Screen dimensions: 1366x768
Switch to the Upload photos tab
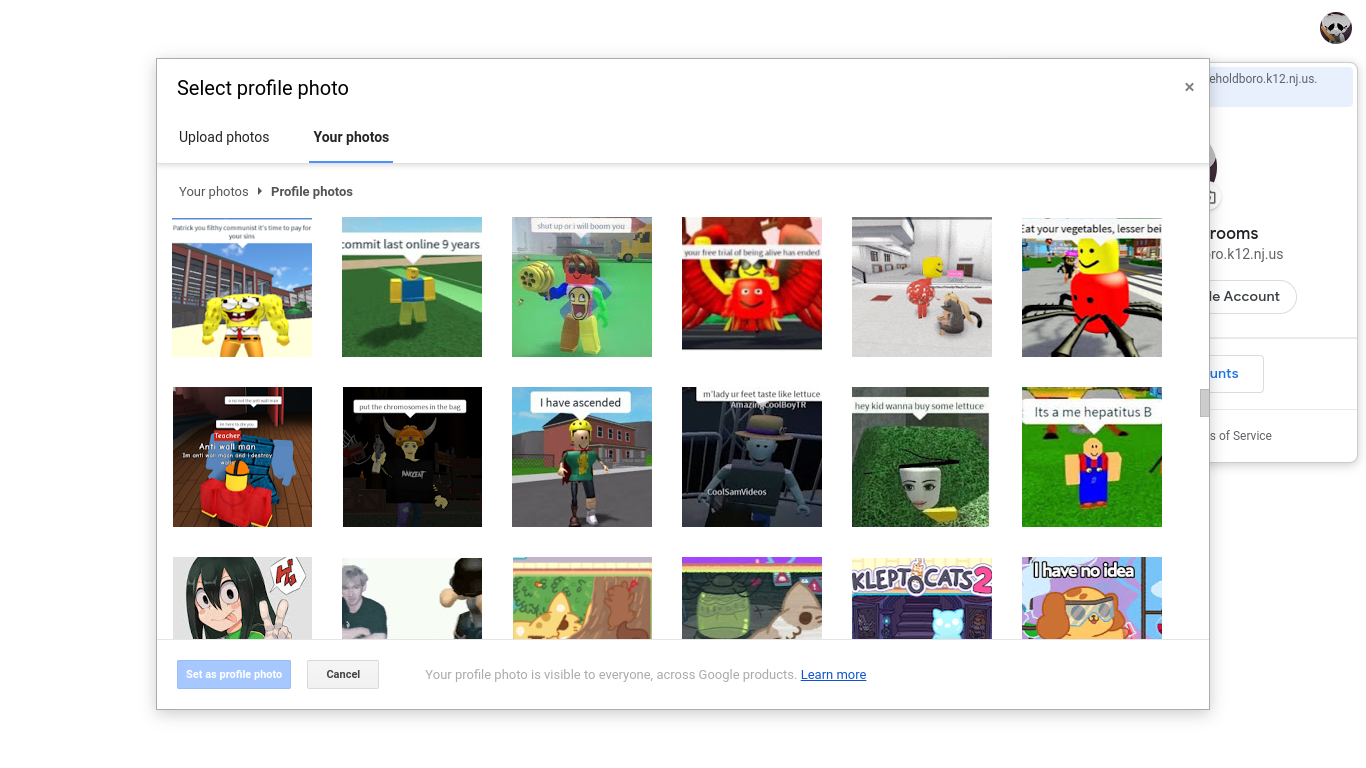224,137
